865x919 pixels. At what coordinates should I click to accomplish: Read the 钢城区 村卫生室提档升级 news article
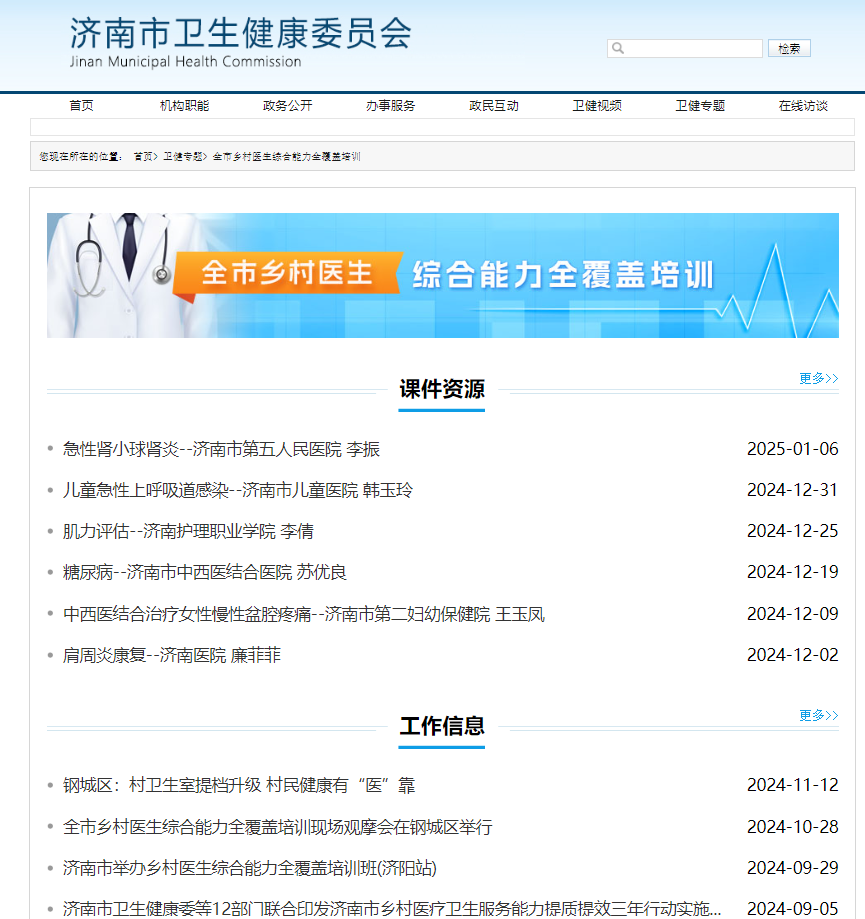point(238,785)
